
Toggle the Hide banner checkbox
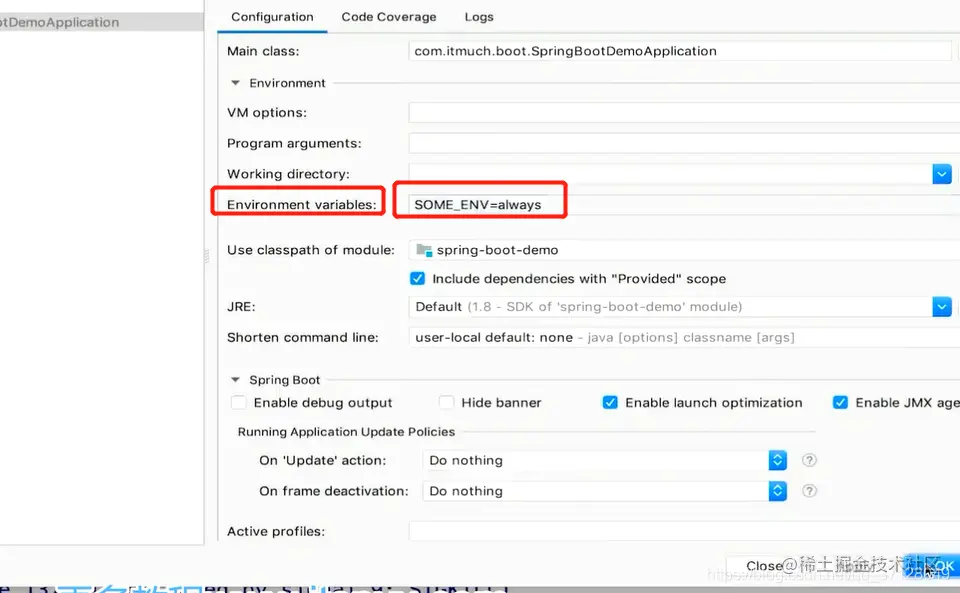tap(446, 403)
